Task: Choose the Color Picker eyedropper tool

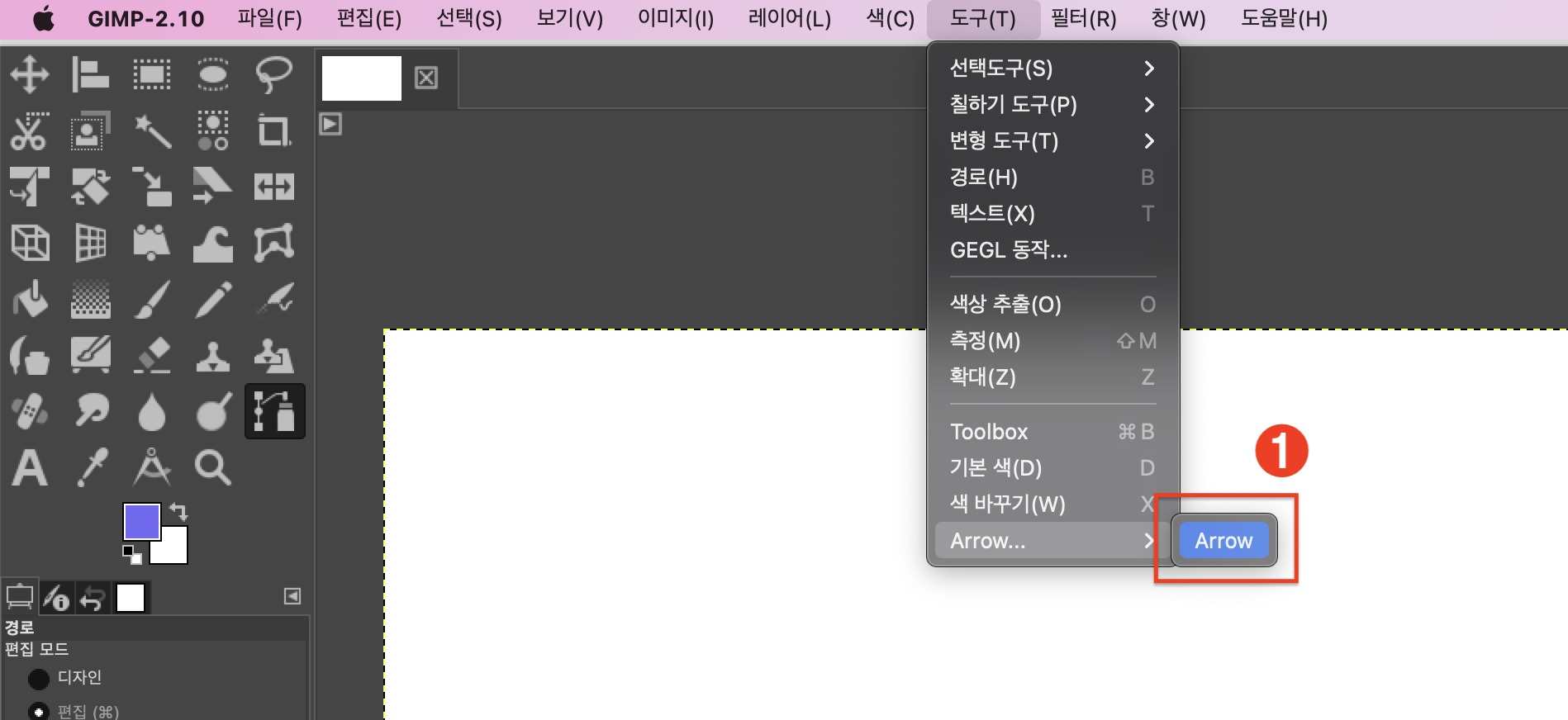Action: 91,467
